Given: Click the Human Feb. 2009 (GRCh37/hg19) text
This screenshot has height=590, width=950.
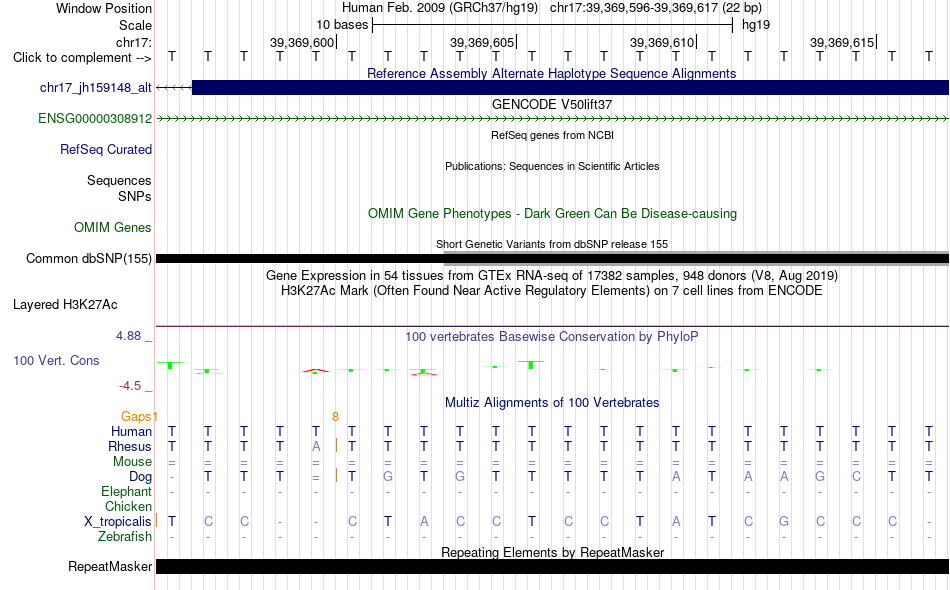Looking at the screenshot, I should 440,8.
